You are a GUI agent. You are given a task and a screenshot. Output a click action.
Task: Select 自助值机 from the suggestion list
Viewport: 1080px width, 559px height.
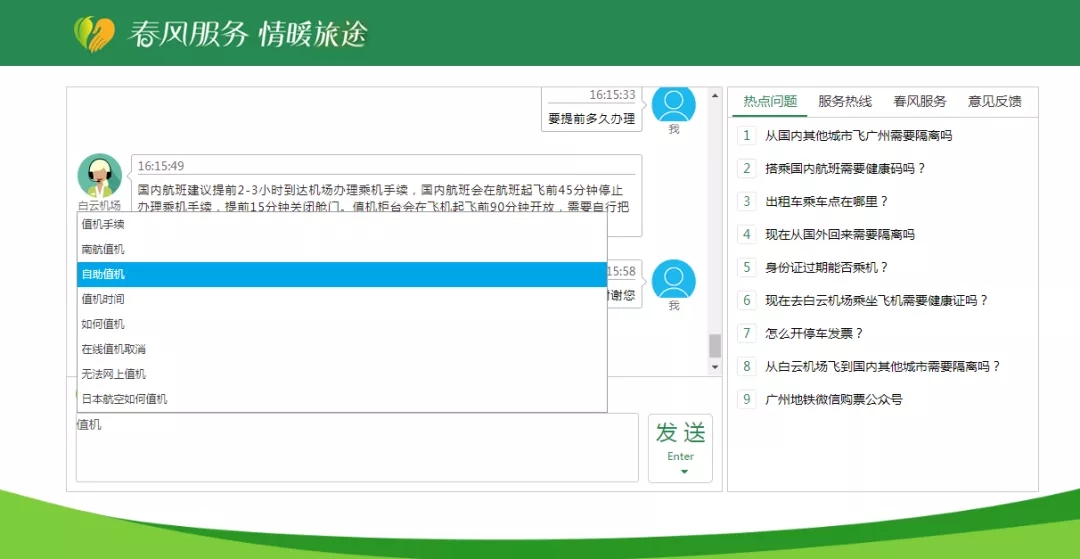(342, 274)
